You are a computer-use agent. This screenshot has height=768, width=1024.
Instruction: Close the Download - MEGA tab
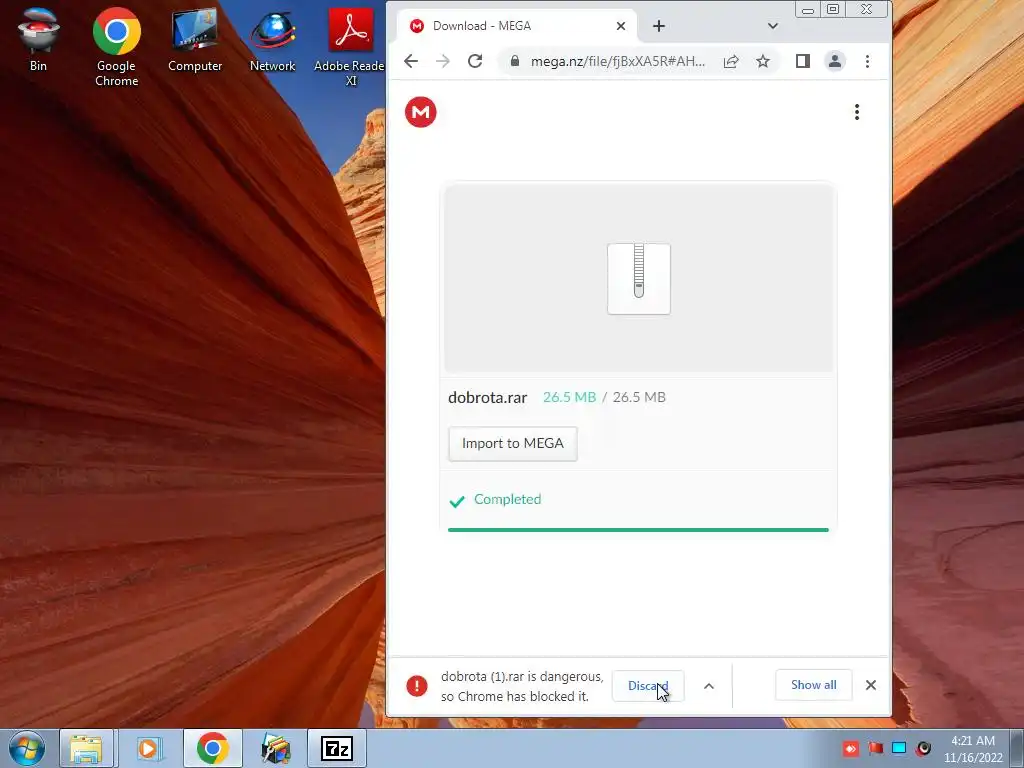[620, 26]
